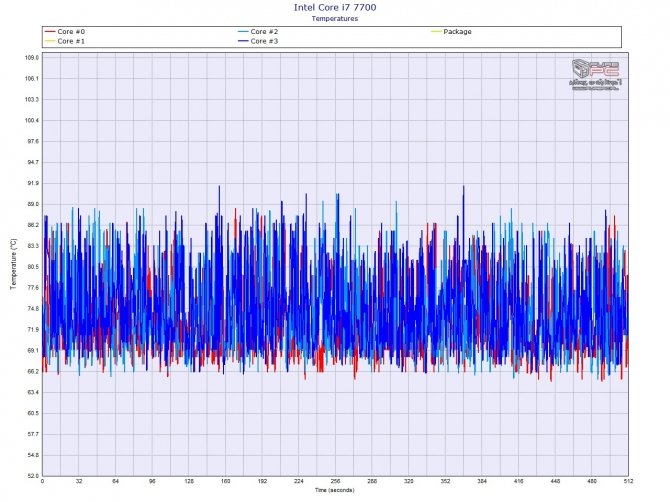
Task: Click the 384 time axis tick
Action: coord(482,481)
